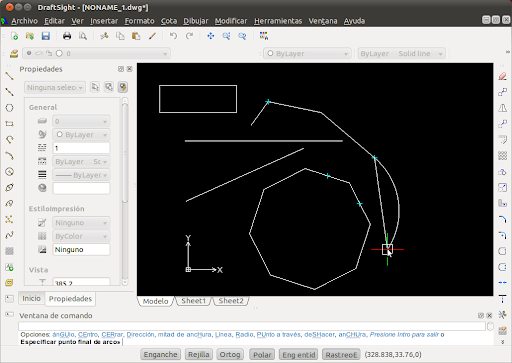Select the Pan tool icon
Screen dimensions: 512x363
[x=211, y=36]
